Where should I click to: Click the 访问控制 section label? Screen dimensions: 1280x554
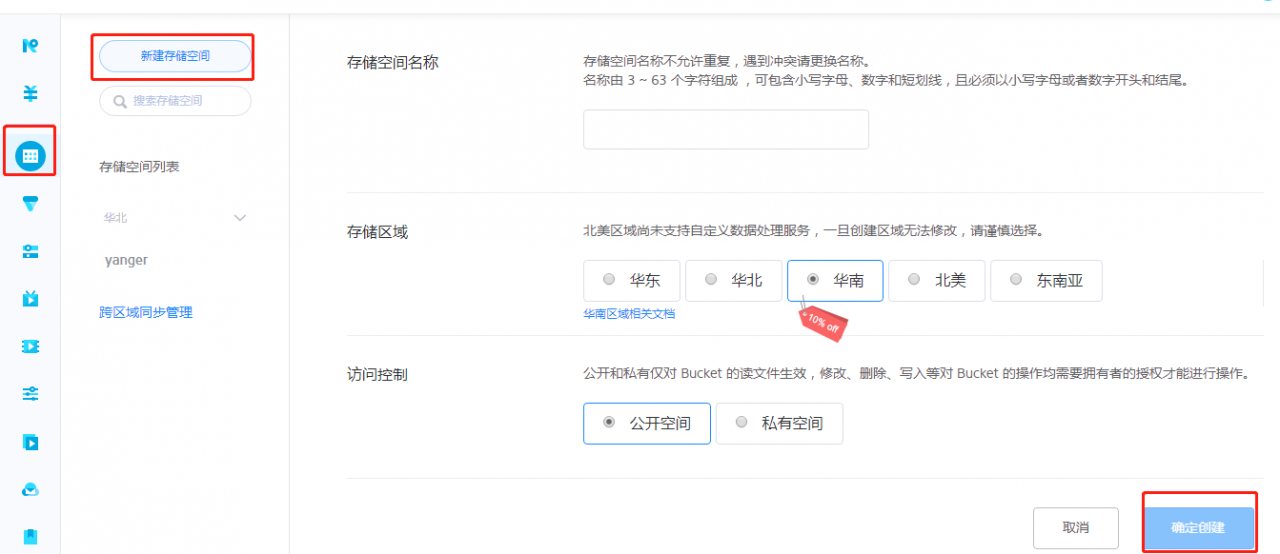click(377, 374)
